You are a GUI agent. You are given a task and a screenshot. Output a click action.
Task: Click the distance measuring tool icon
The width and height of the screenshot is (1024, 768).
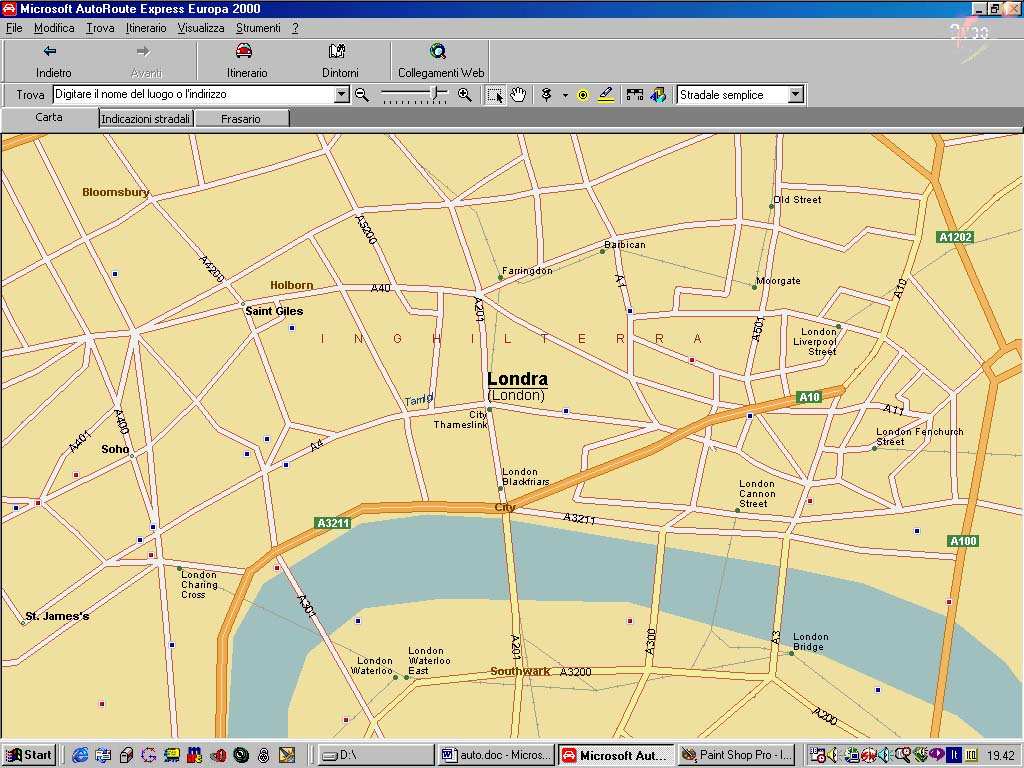635,95
